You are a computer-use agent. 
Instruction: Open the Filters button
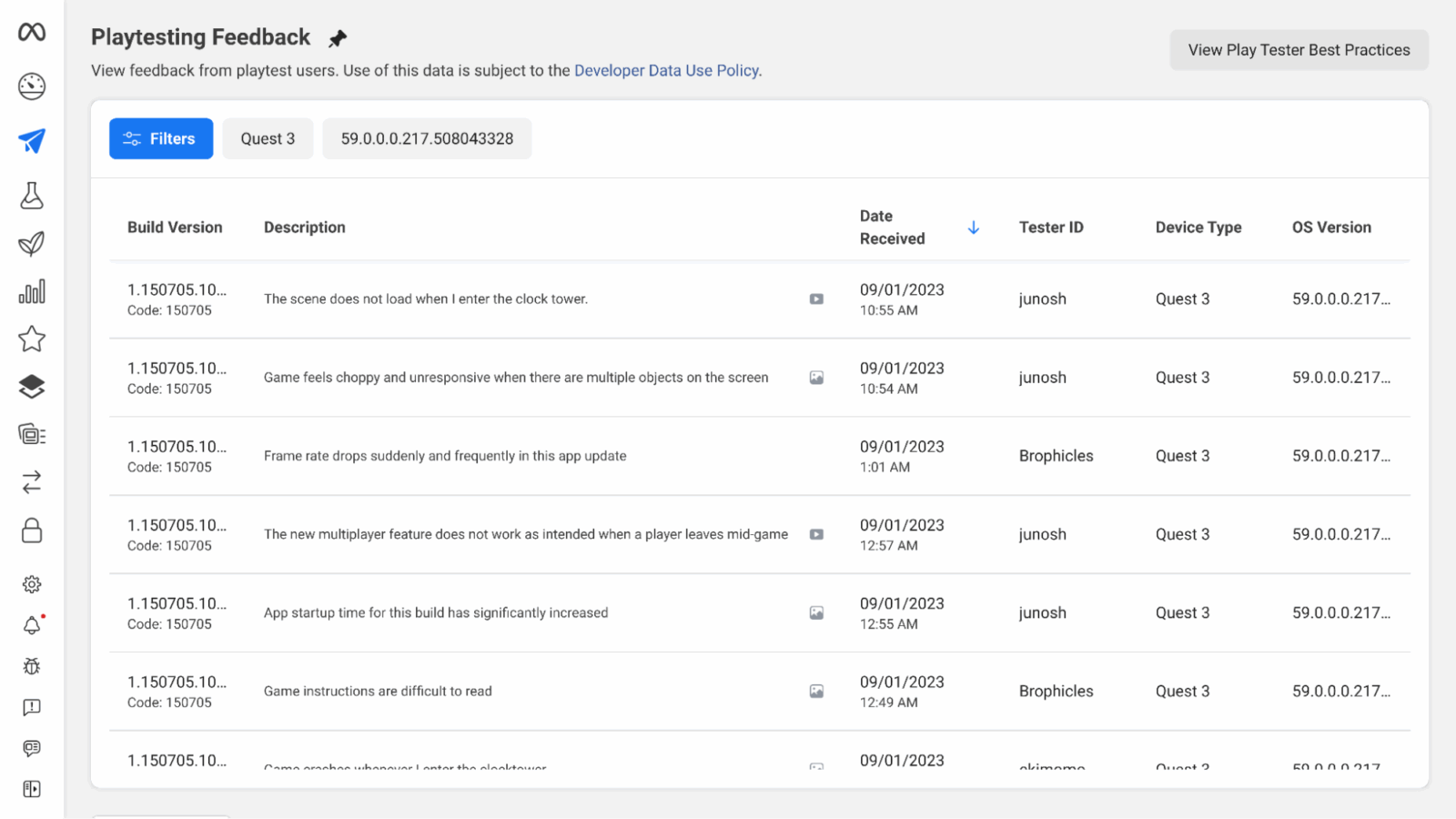point(161,138)
